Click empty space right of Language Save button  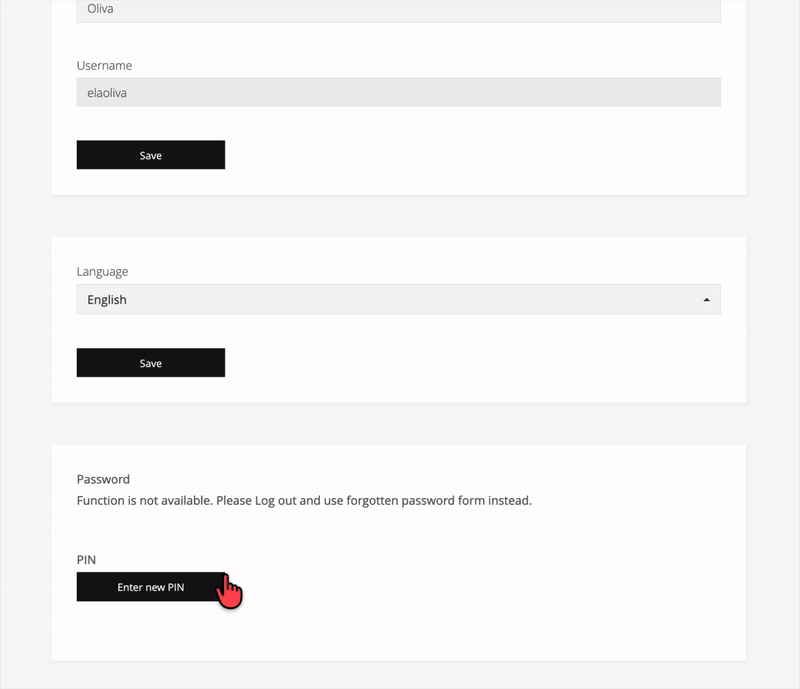tap(459, 363)
